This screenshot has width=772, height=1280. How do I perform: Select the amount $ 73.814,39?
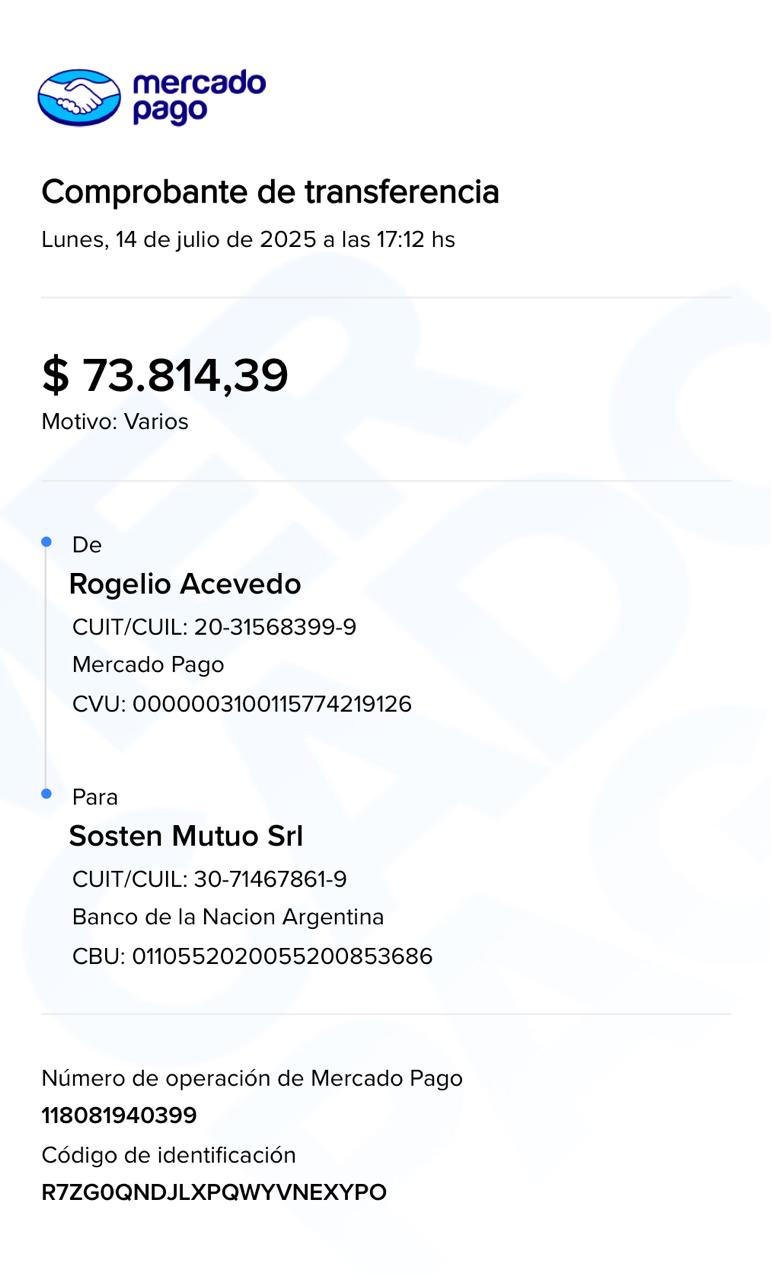[165, 375]
